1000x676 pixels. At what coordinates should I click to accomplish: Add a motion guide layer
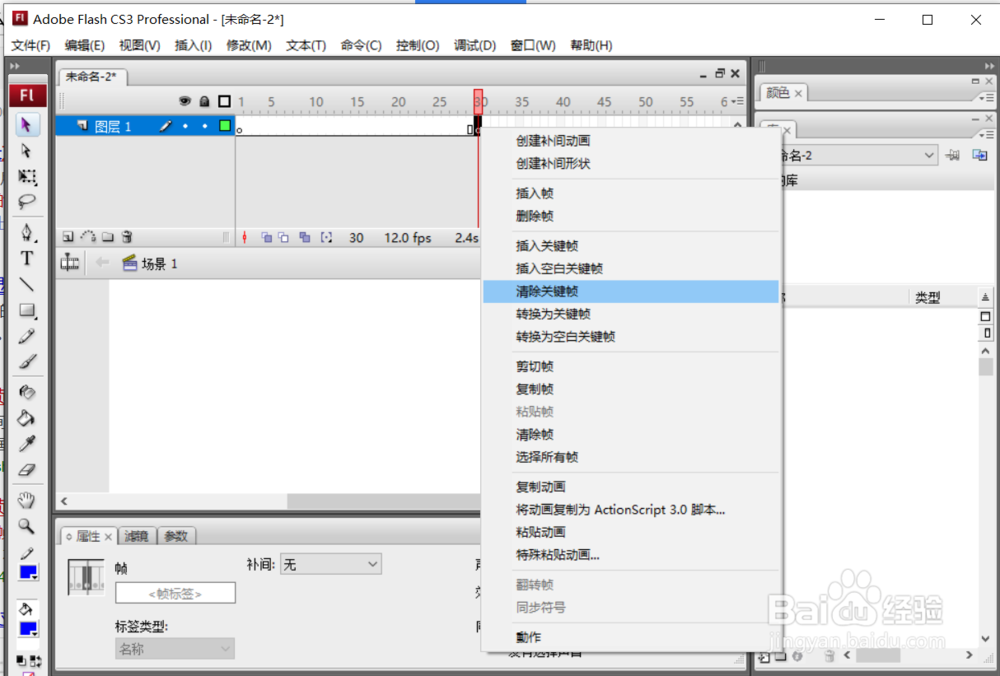pos(88,237)
